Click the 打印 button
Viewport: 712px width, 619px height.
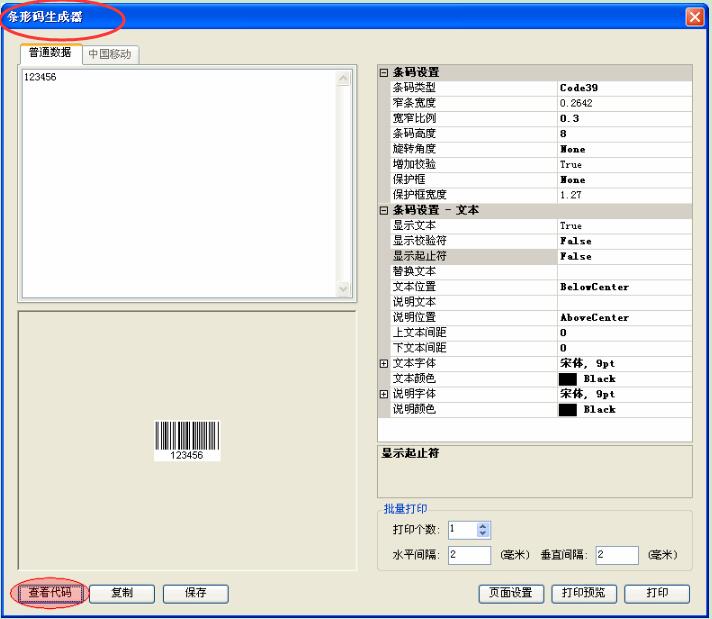(657, 593)
